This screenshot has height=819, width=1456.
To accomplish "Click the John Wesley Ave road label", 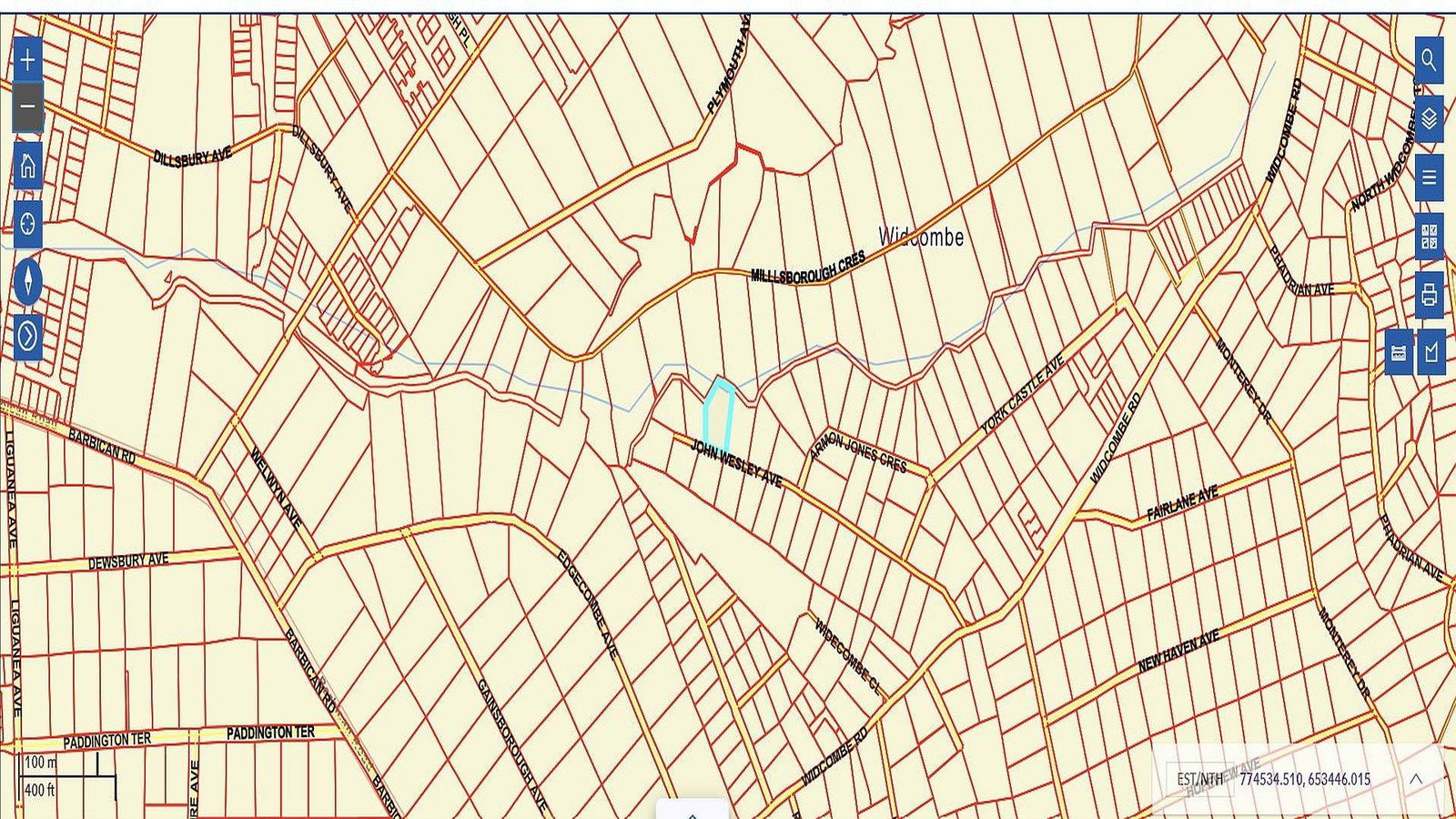I will pyautogui.click(x=736, y=463).
